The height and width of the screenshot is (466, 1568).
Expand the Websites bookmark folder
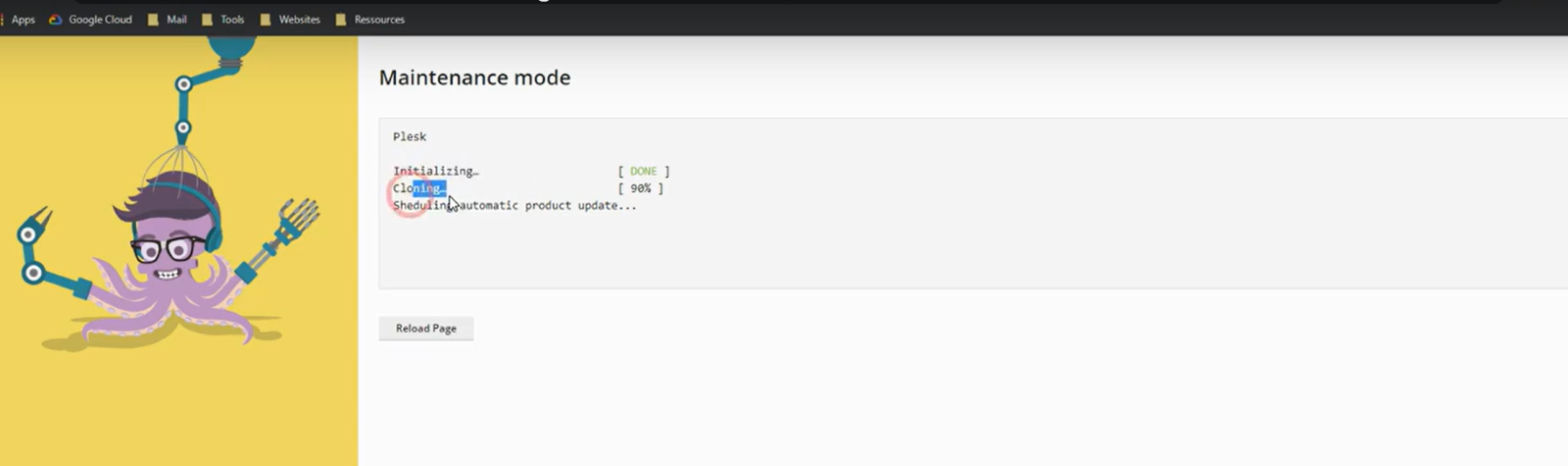(x=291, y=20)
